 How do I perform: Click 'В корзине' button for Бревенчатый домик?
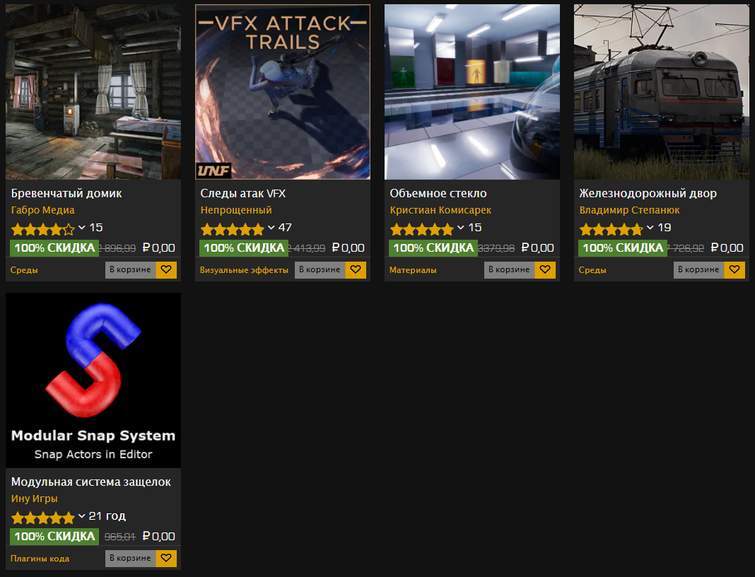[130, 270]
